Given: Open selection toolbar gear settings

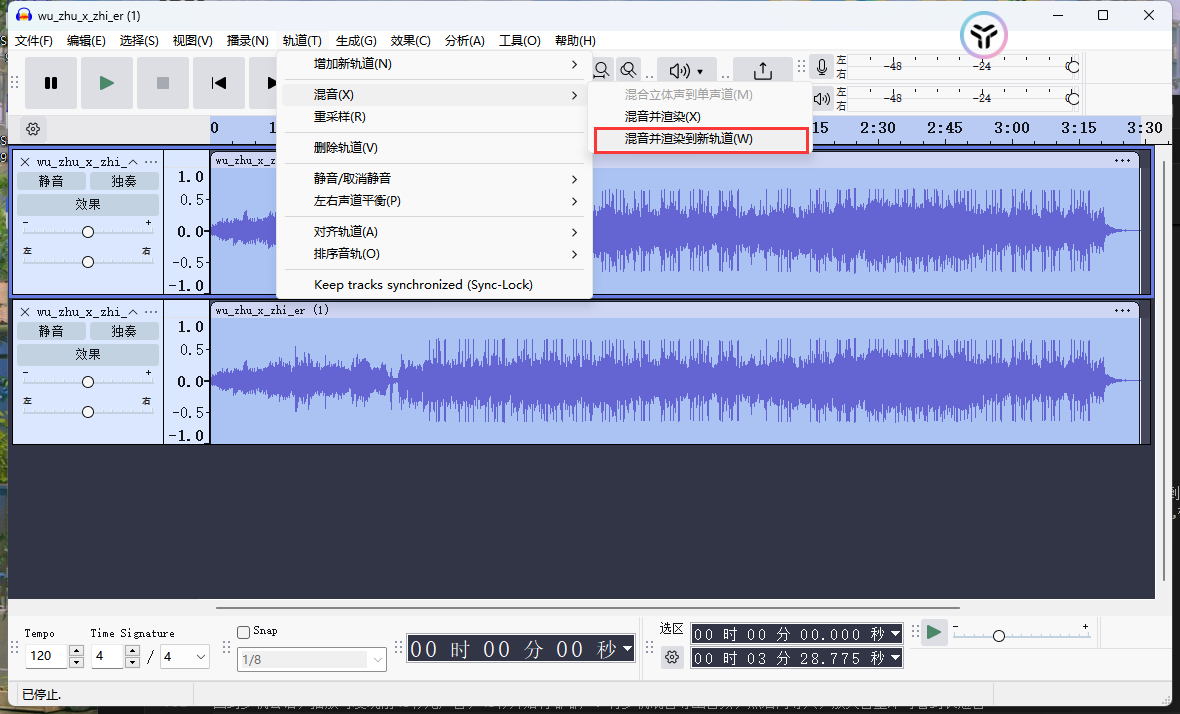Looking at the screenshot, I should [672, 657].
